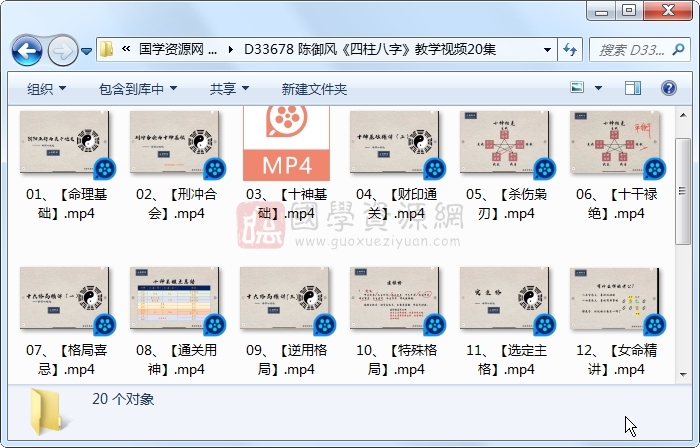Open the 组织 menu
The image size is (700, 448).
coord(46,89)
